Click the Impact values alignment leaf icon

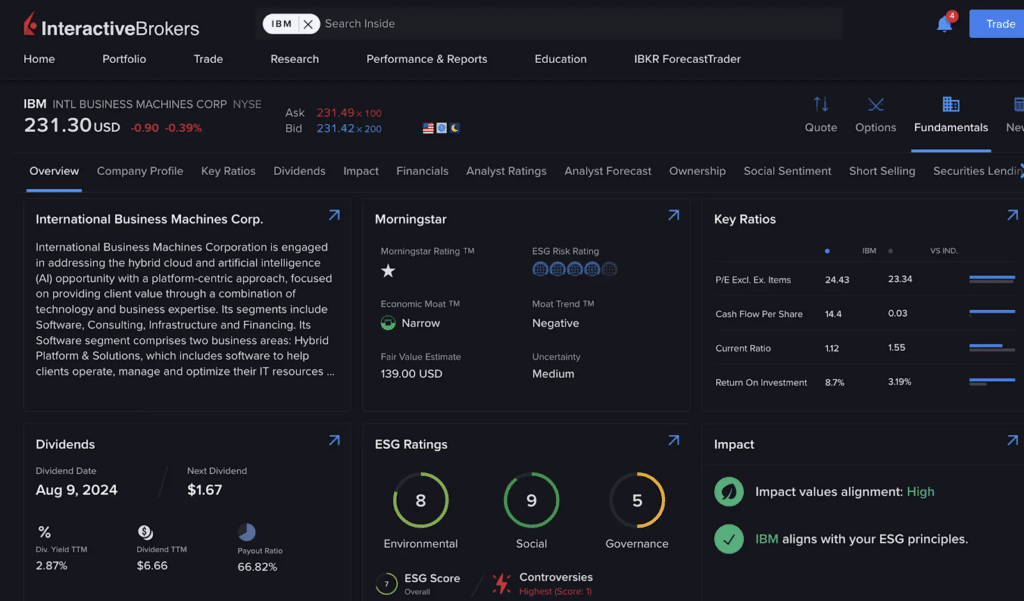point(729,492)
